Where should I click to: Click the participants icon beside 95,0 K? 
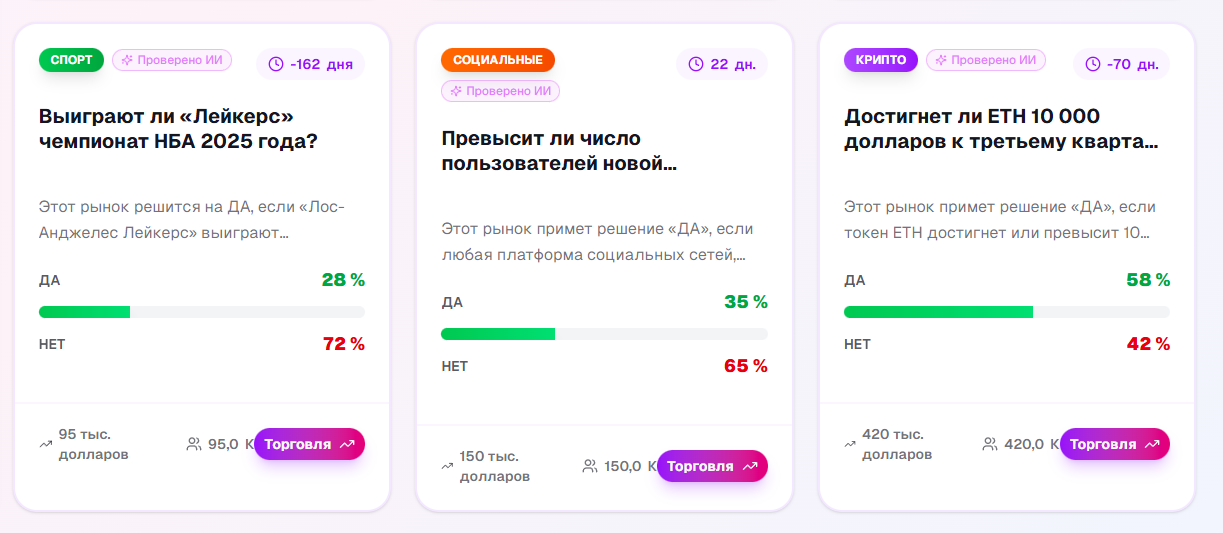point(194,444)
